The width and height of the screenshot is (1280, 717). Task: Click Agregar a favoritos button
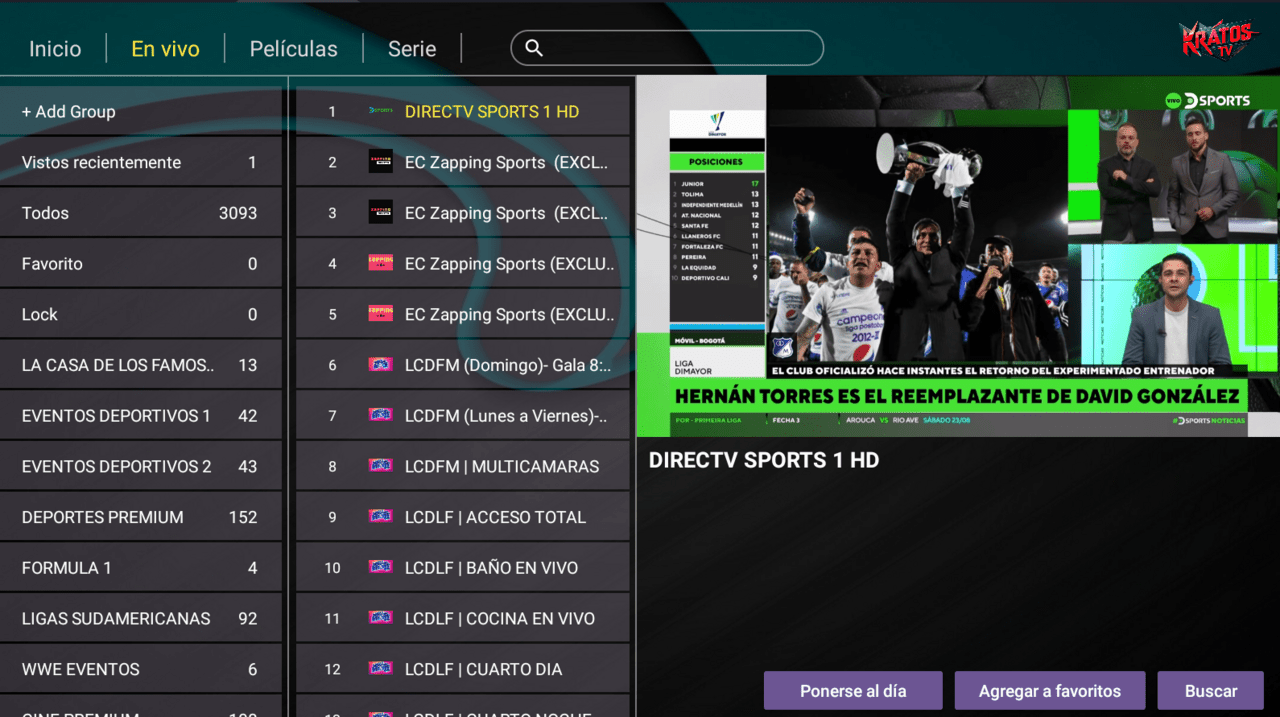[1050, 691]
